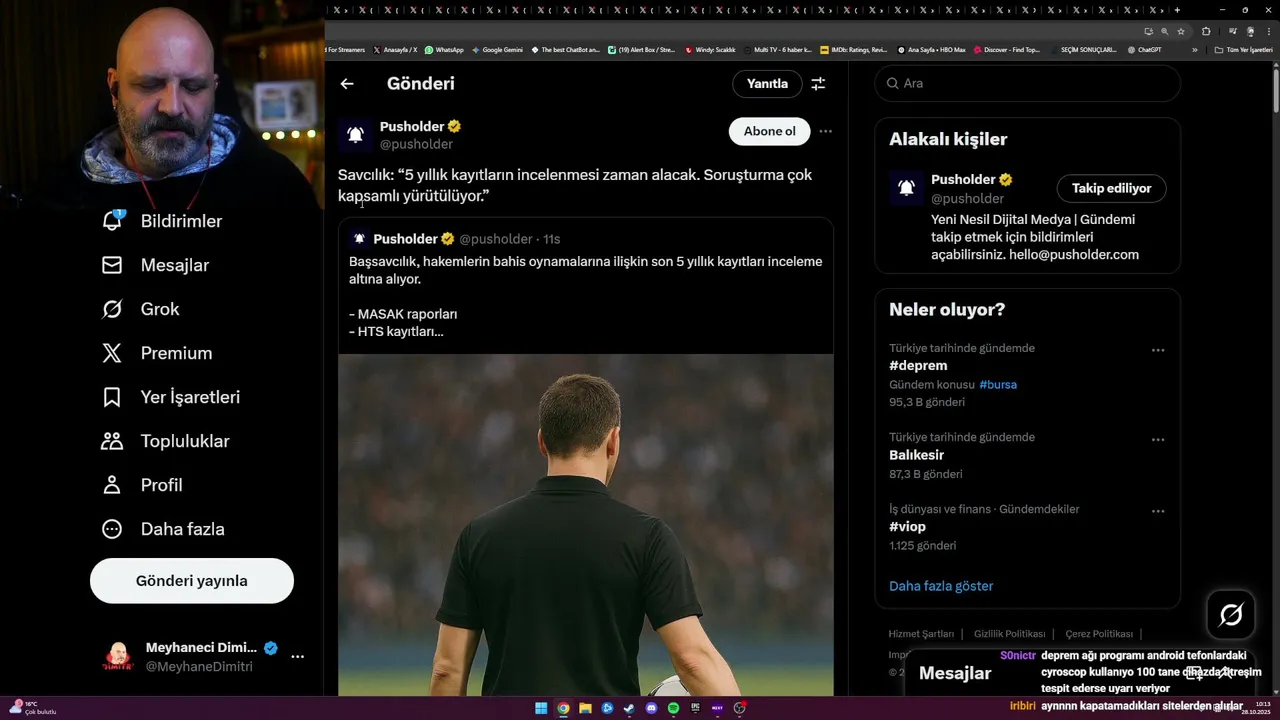Open Daha fazla menu
Image resolution: width=1280 pixels, height=720 pixels.
pyautogui.click(x=113, y=529)
